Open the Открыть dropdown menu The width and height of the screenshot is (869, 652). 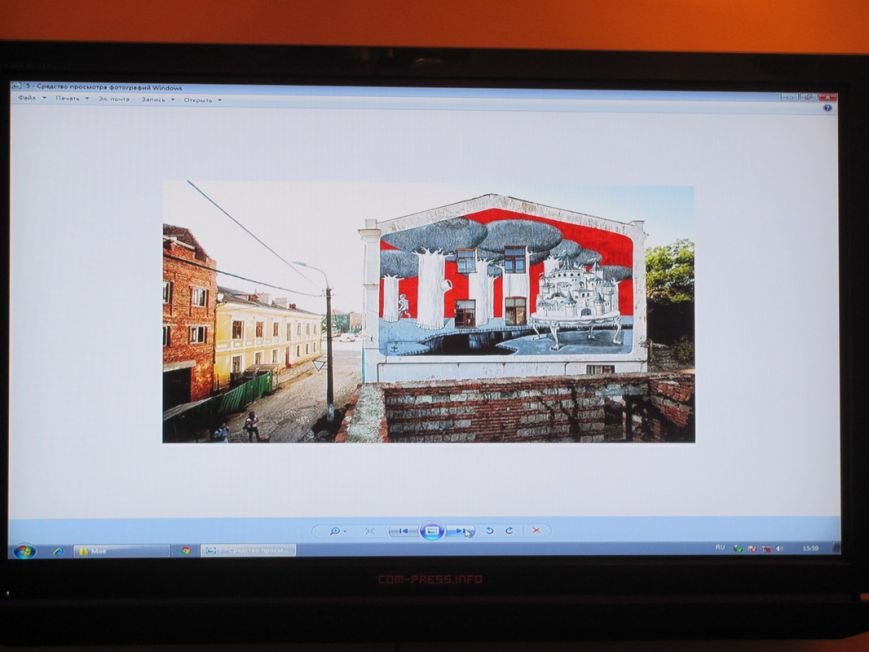[203, 100]
